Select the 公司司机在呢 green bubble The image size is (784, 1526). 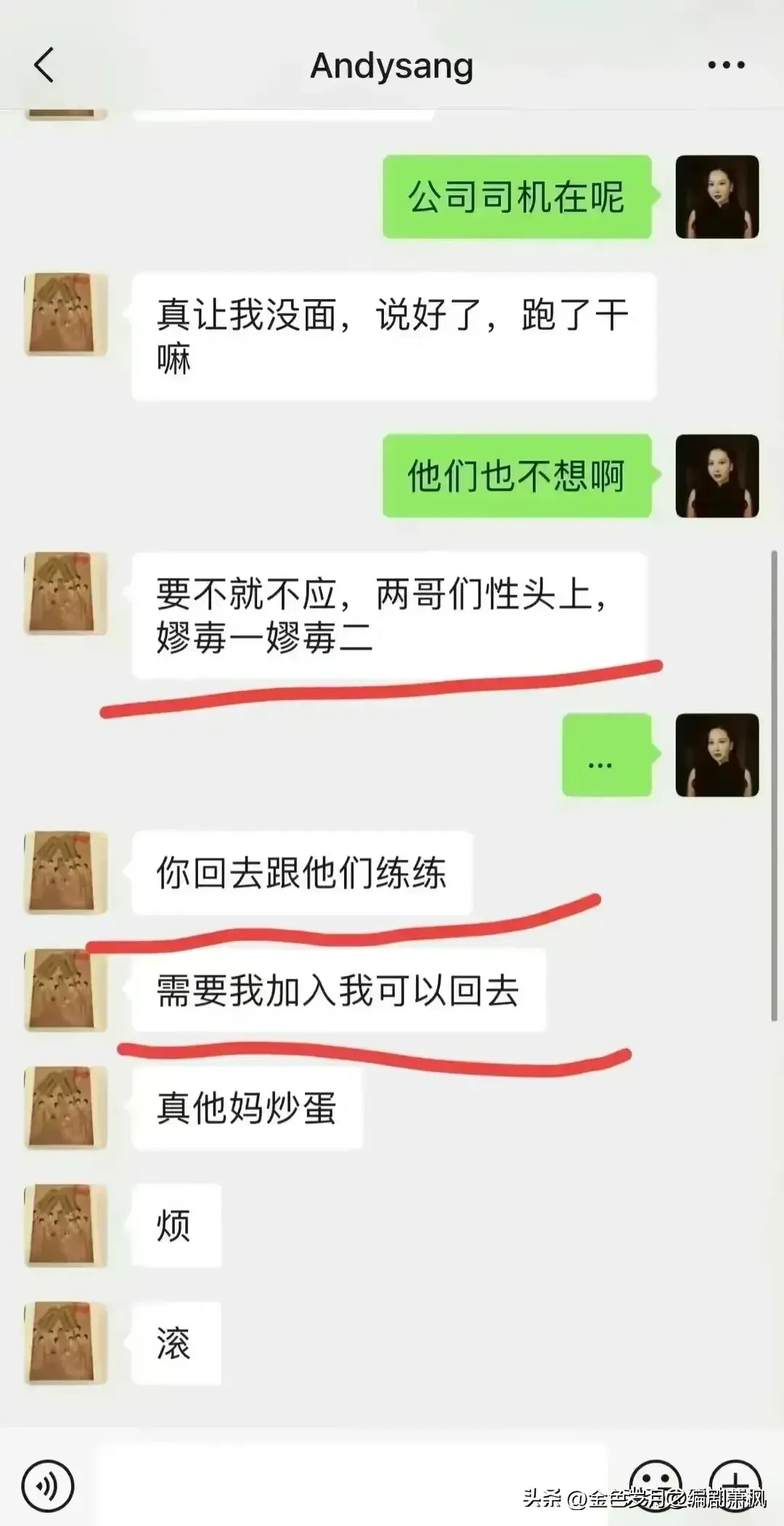point(518,197)
